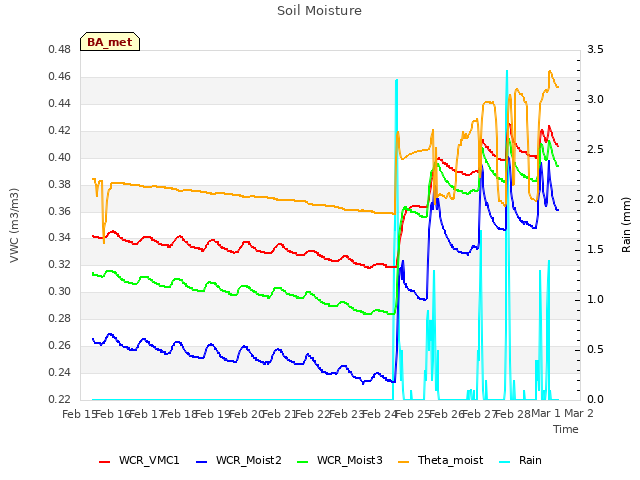The height and width of the screenshot is (480, 640).
Task: Select the Rain legend entry
Action: (x=520, y=460)
